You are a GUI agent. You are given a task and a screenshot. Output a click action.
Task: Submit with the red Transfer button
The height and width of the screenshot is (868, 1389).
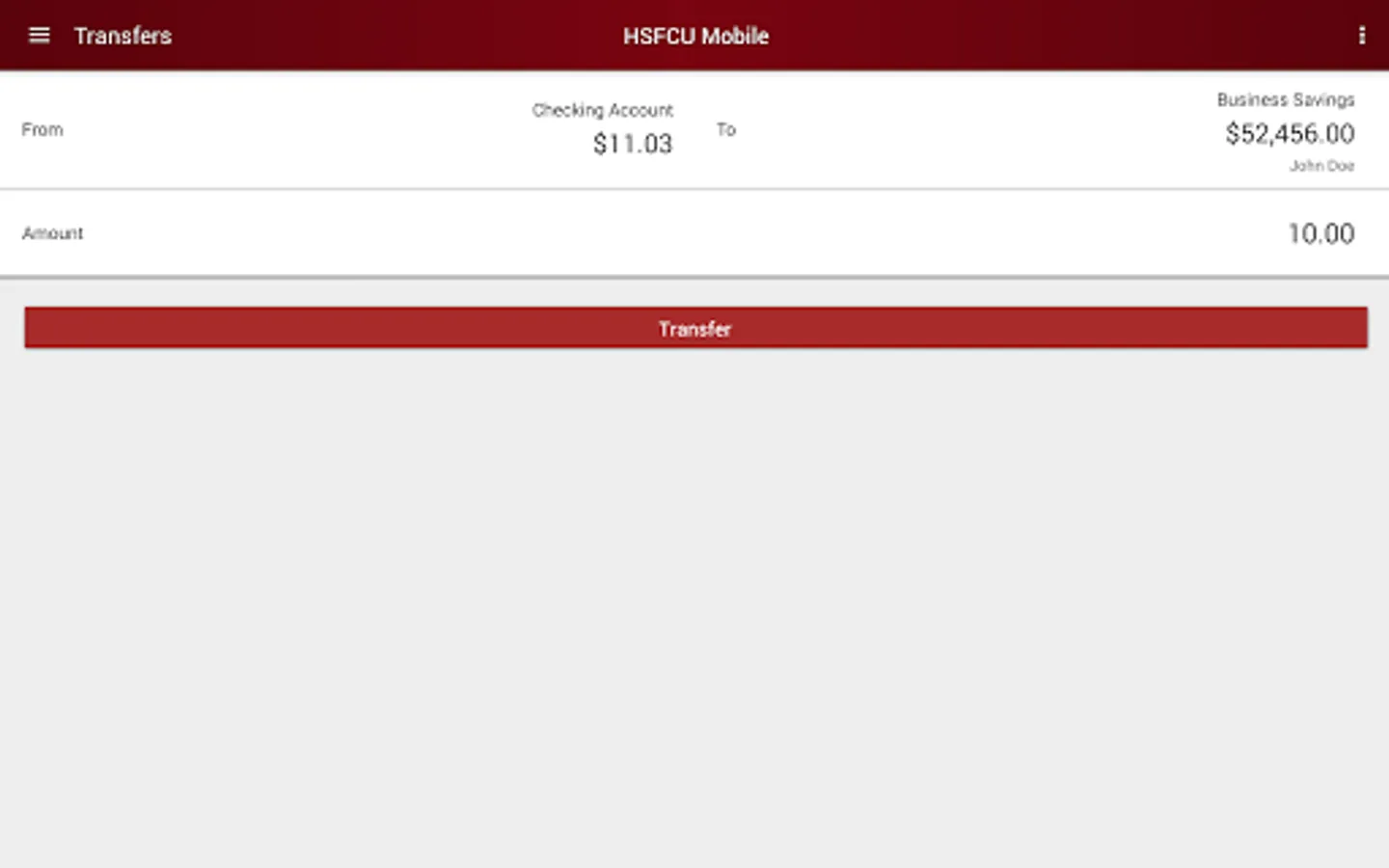tap(695, 328)
